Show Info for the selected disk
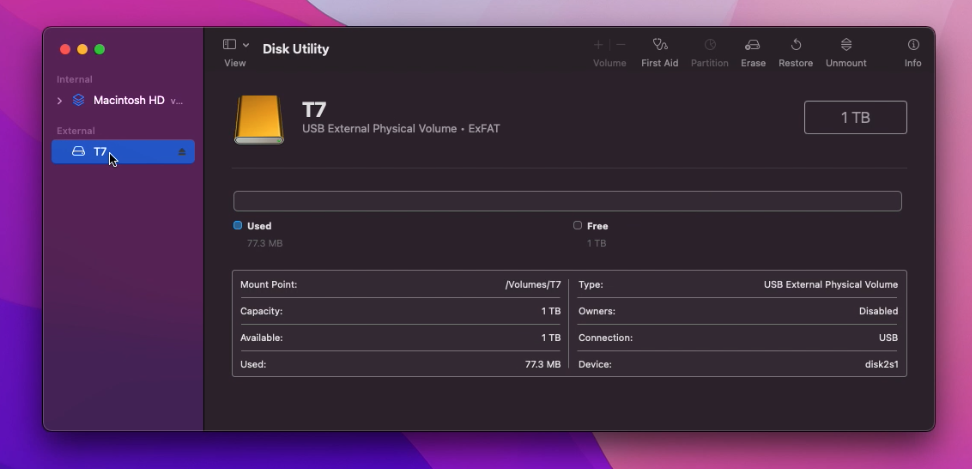This screenshot has height=469, width=972. pos(912,53)
